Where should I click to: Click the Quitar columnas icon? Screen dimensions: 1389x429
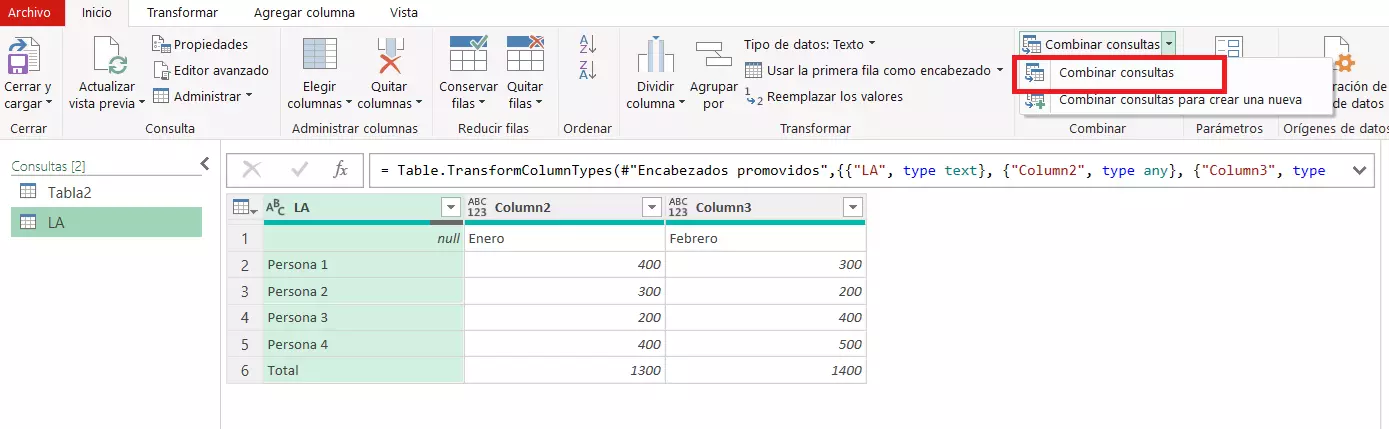(x=389, y=56)
